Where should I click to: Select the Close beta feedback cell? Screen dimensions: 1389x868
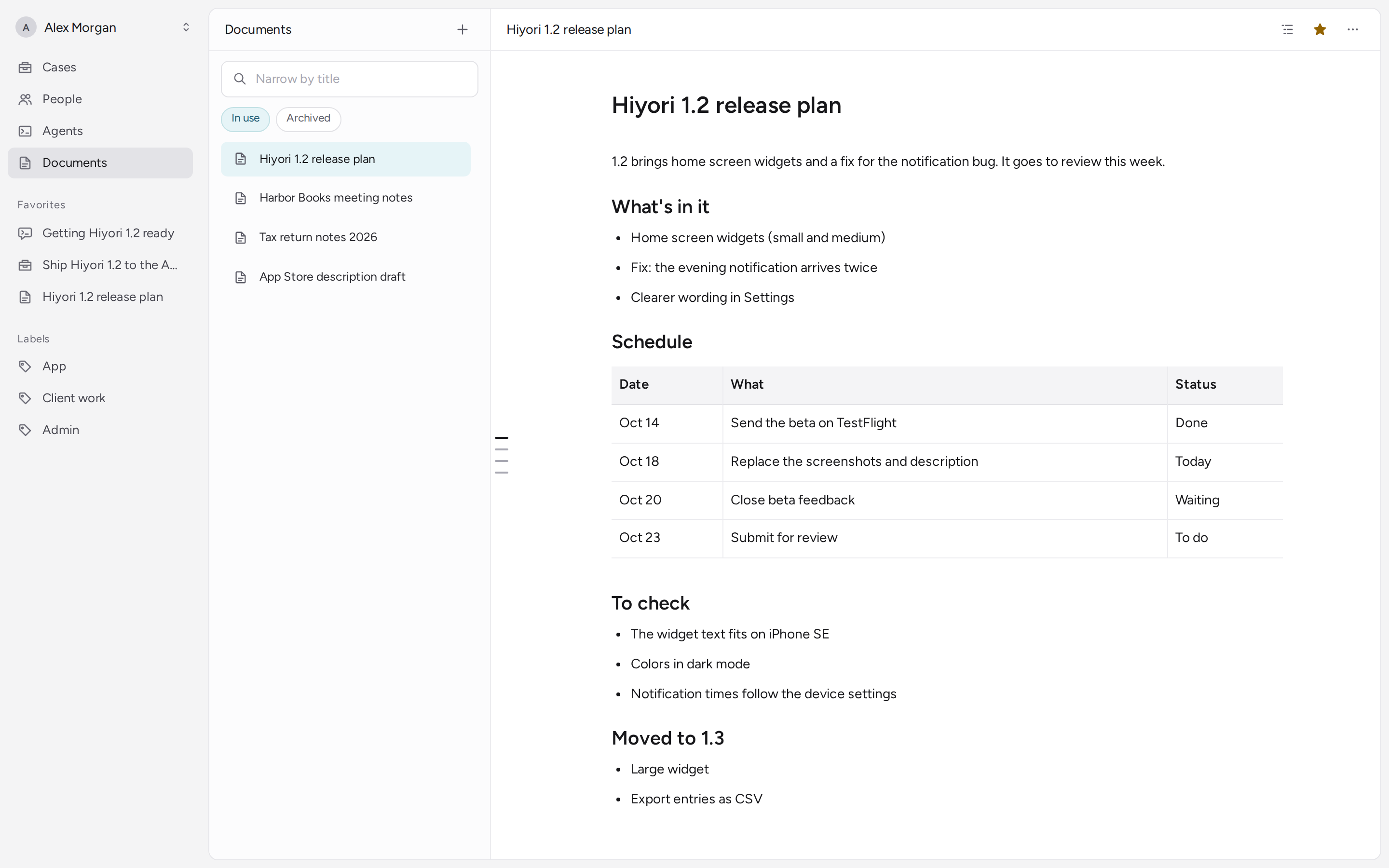tap(945, 501)
